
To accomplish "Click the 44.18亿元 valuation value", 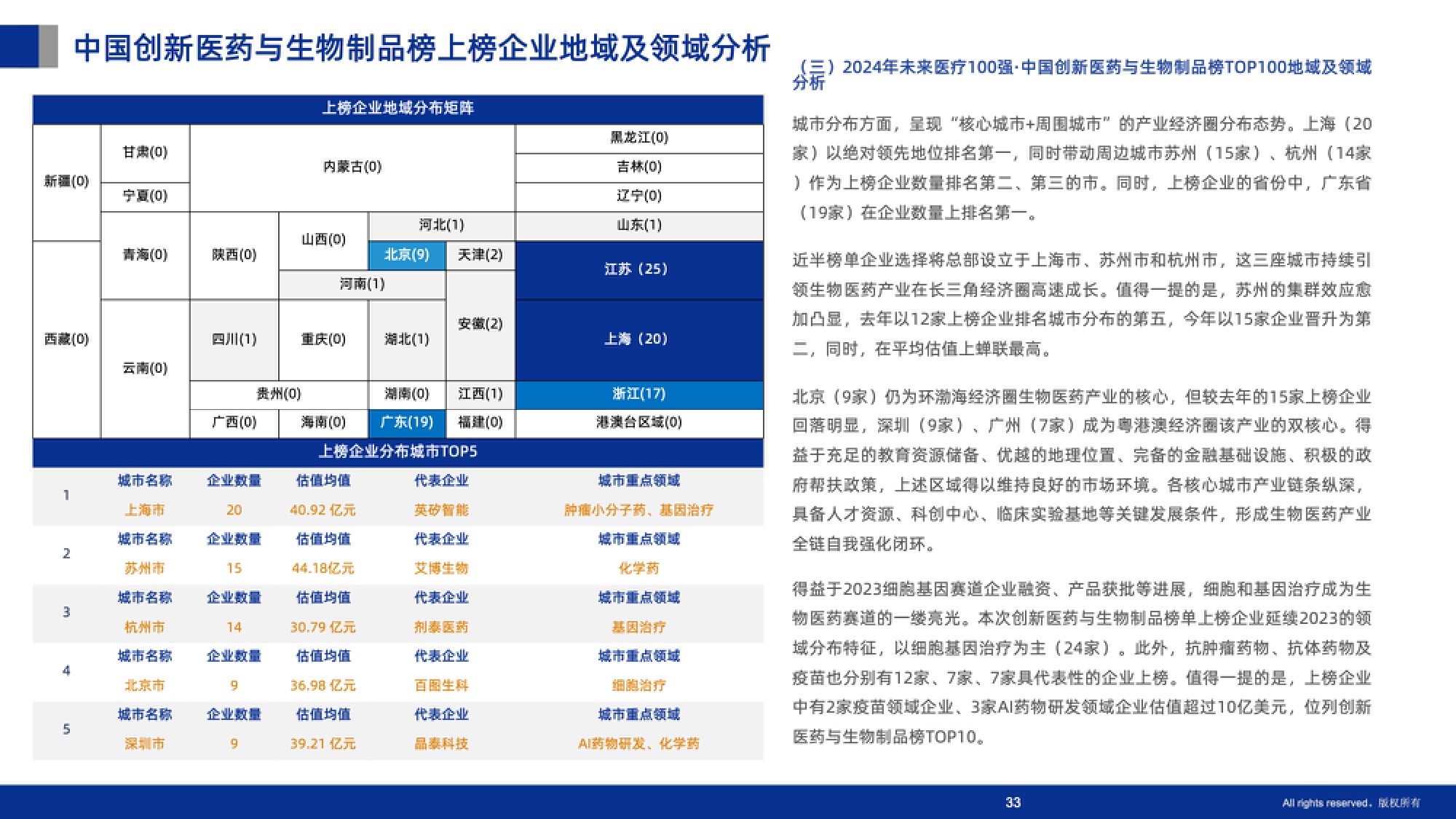I will 323,569.
